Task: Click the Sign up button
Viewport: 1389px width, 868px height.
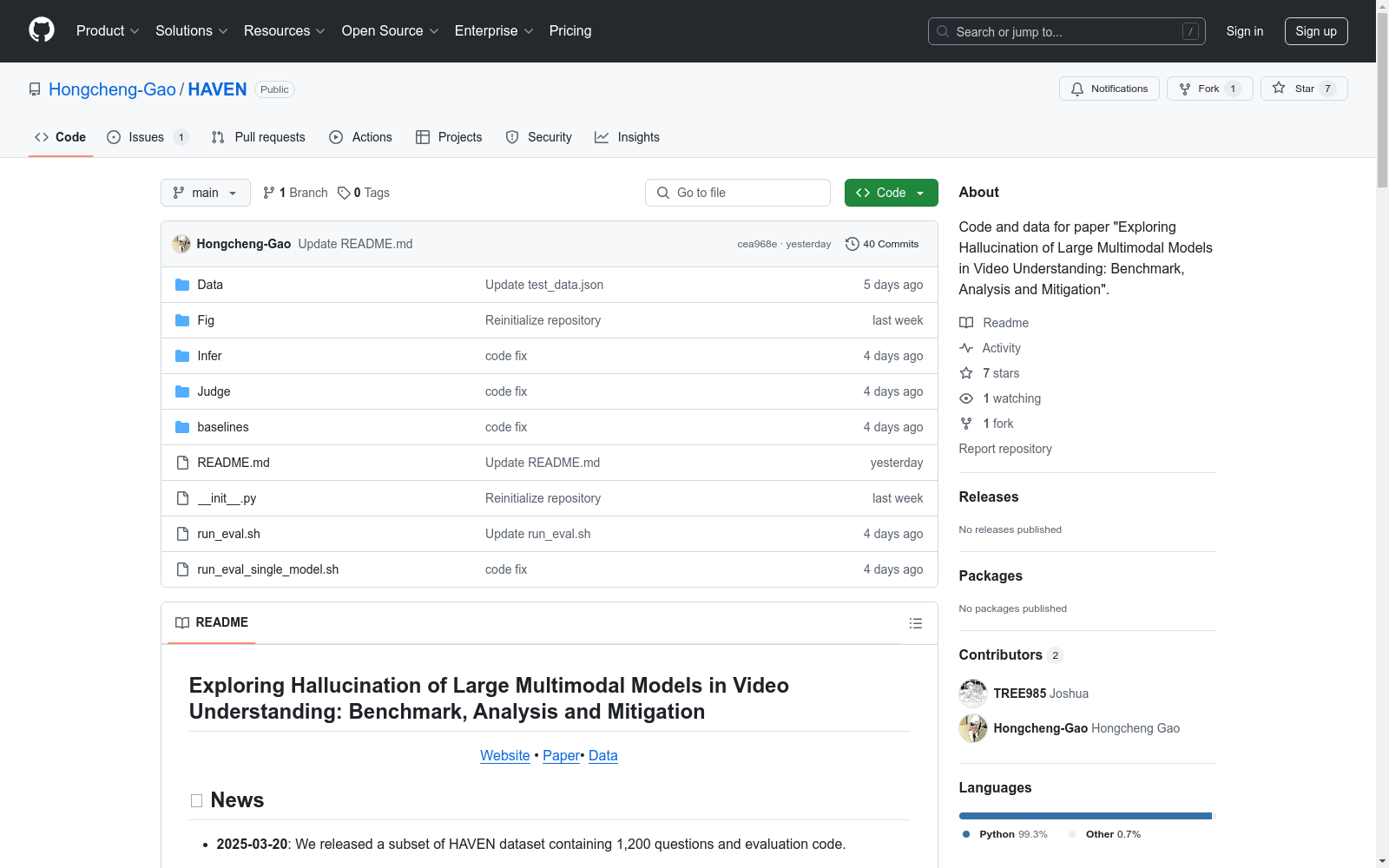Action: [x=1316, y=31]
